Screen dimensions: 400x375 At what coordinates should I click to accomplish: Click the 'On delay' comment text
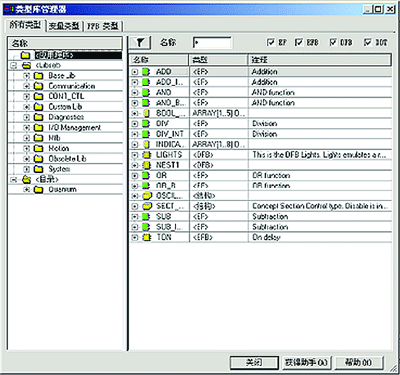[266, 237]
